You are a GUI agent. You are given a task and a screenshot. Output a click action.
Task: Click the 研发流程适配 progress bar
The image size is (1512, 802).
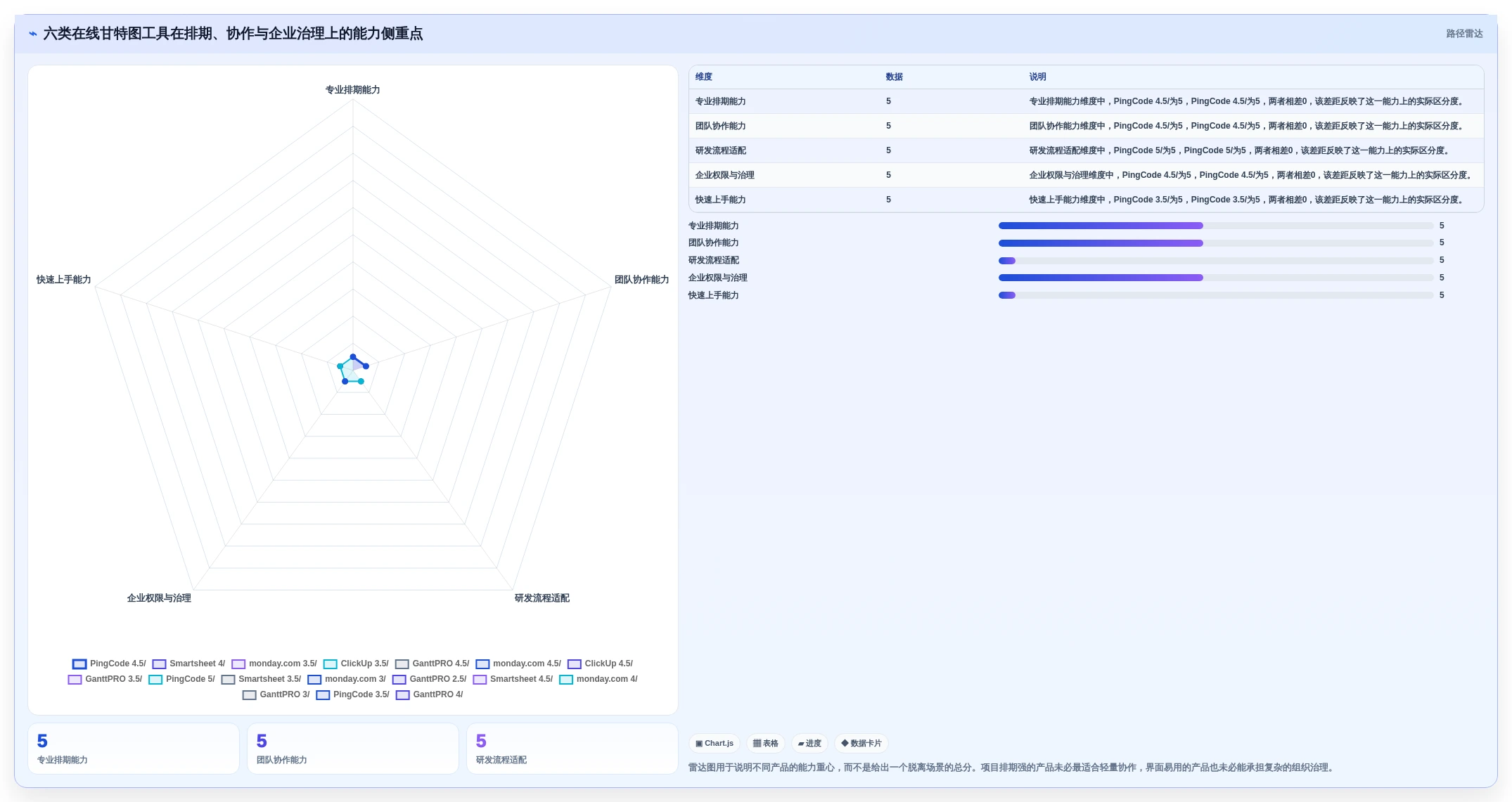point(1216,261)
